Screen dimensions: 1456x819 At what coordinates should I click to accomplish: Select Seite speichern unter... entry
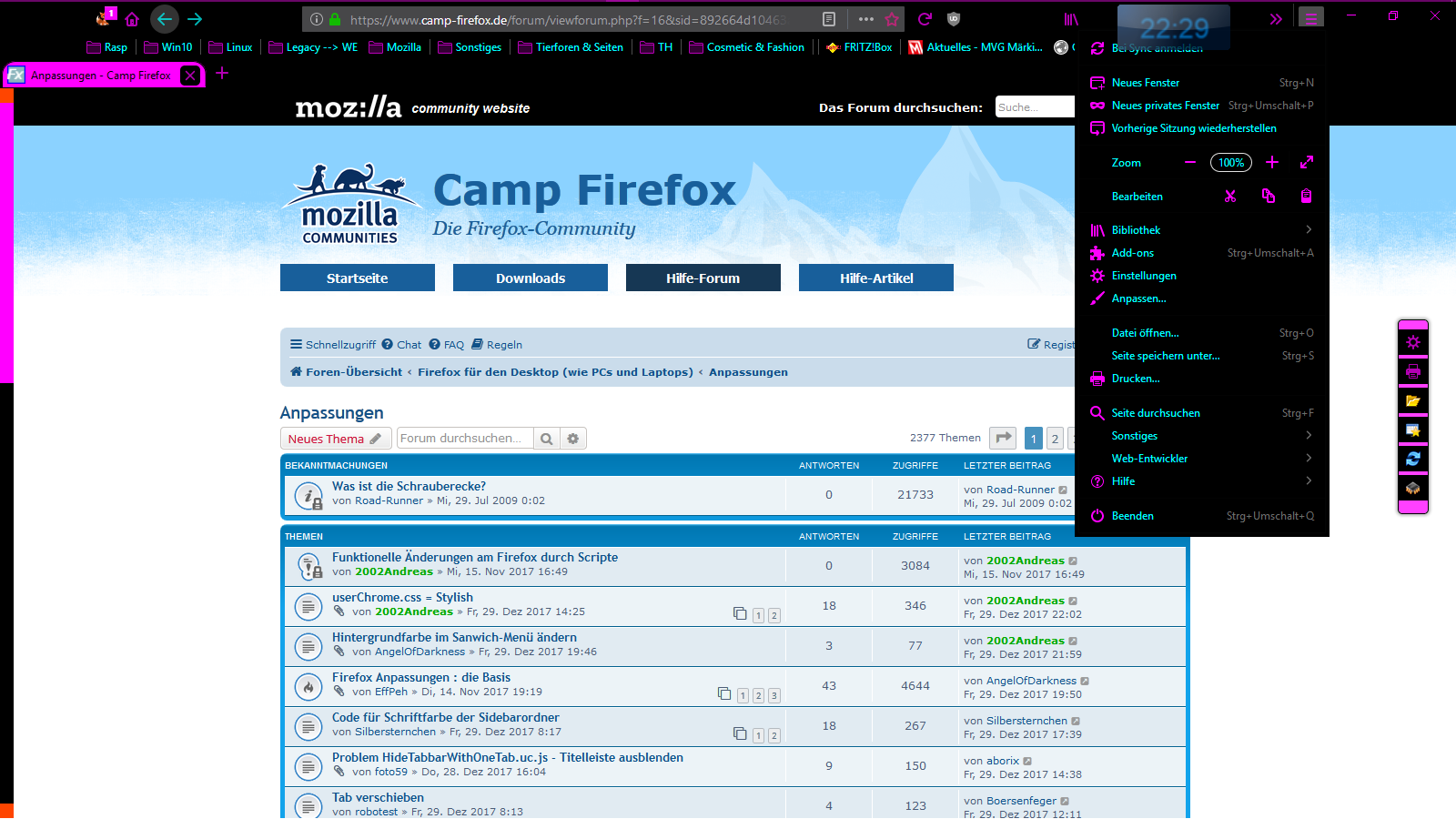point(1202,356)
